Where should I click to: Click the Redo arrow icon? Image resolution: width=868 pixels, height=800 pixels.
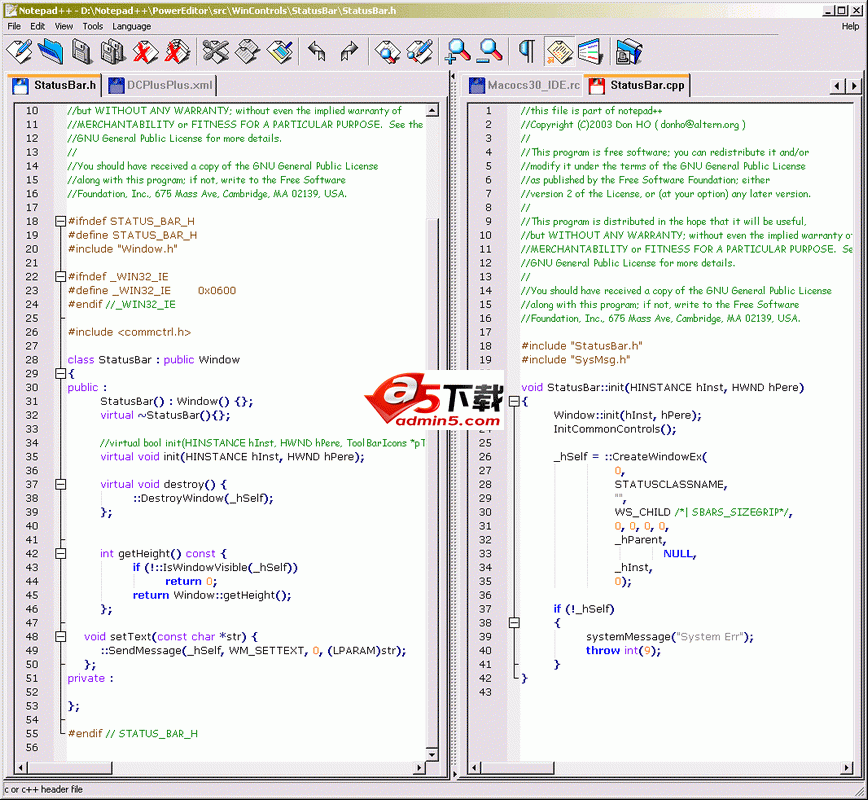(349, 50)
